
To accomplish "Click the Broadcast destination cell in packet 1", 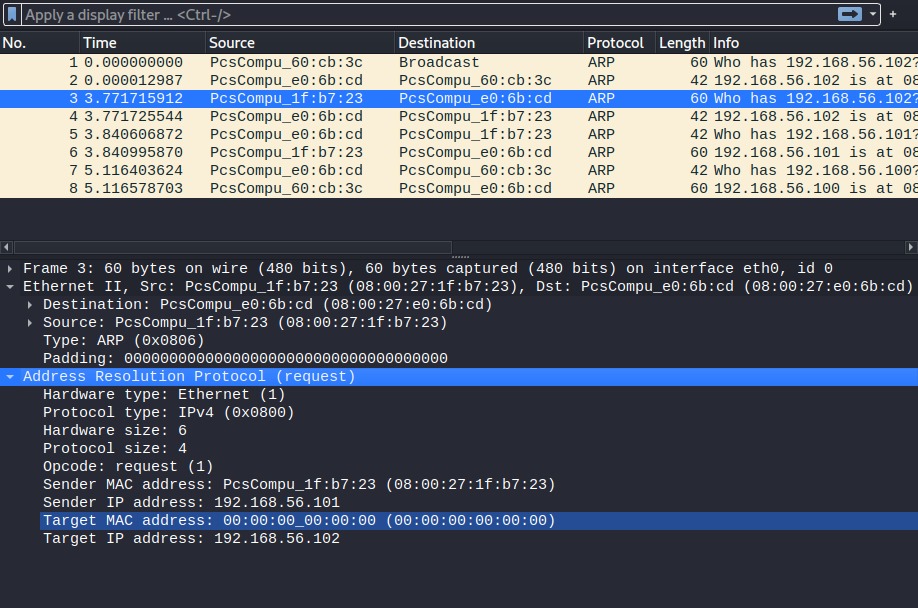I will (x=439, y=63).
